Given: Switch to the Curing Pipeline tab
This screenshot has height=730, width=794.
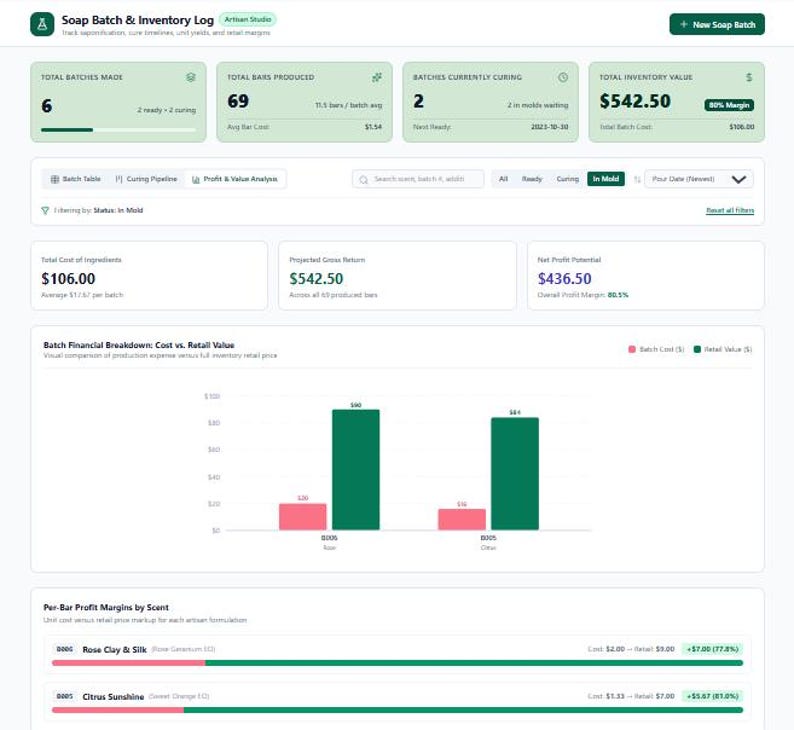Looking at the screenshot, I should tap(146, 179).
